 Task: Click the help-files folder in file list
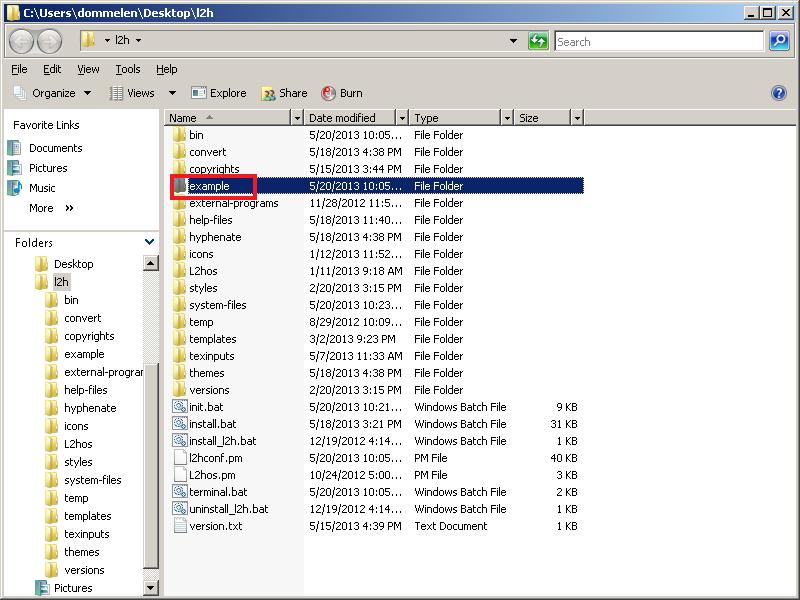[211, 220]
